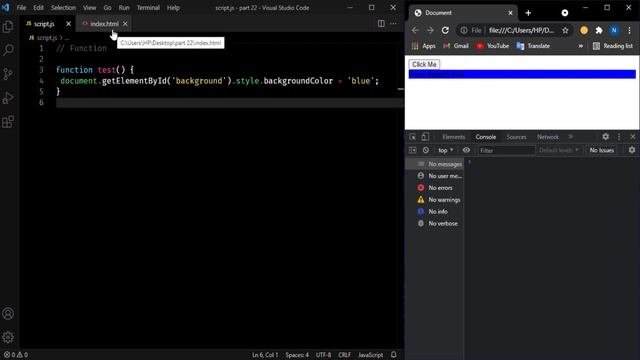Open notifications bell in status bar
The height and width of the screenshot is (360, 640).
393,355
